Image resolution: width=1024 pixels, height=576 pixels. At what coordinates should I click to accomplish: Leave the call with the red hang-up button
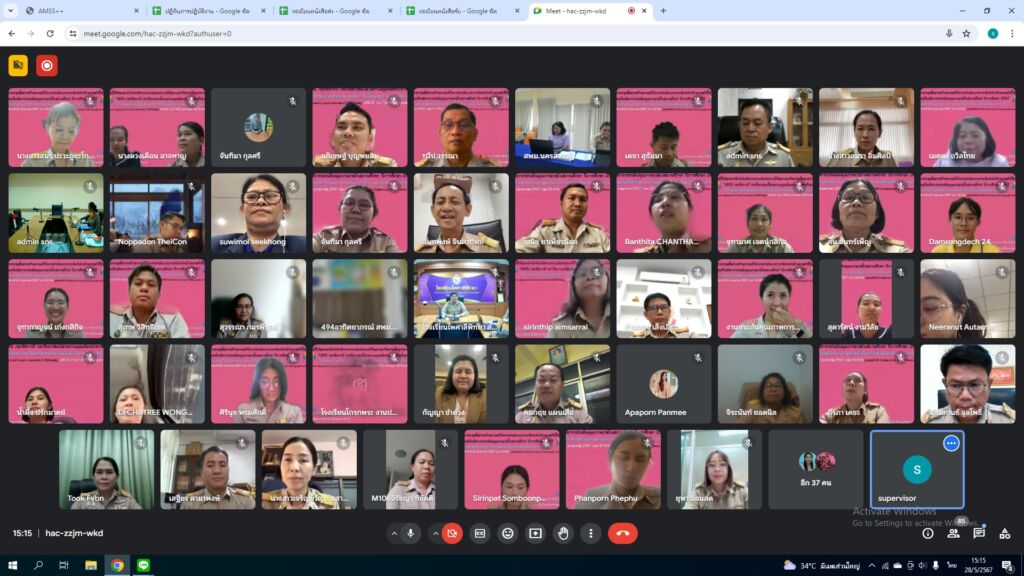[x=622, y=534]
